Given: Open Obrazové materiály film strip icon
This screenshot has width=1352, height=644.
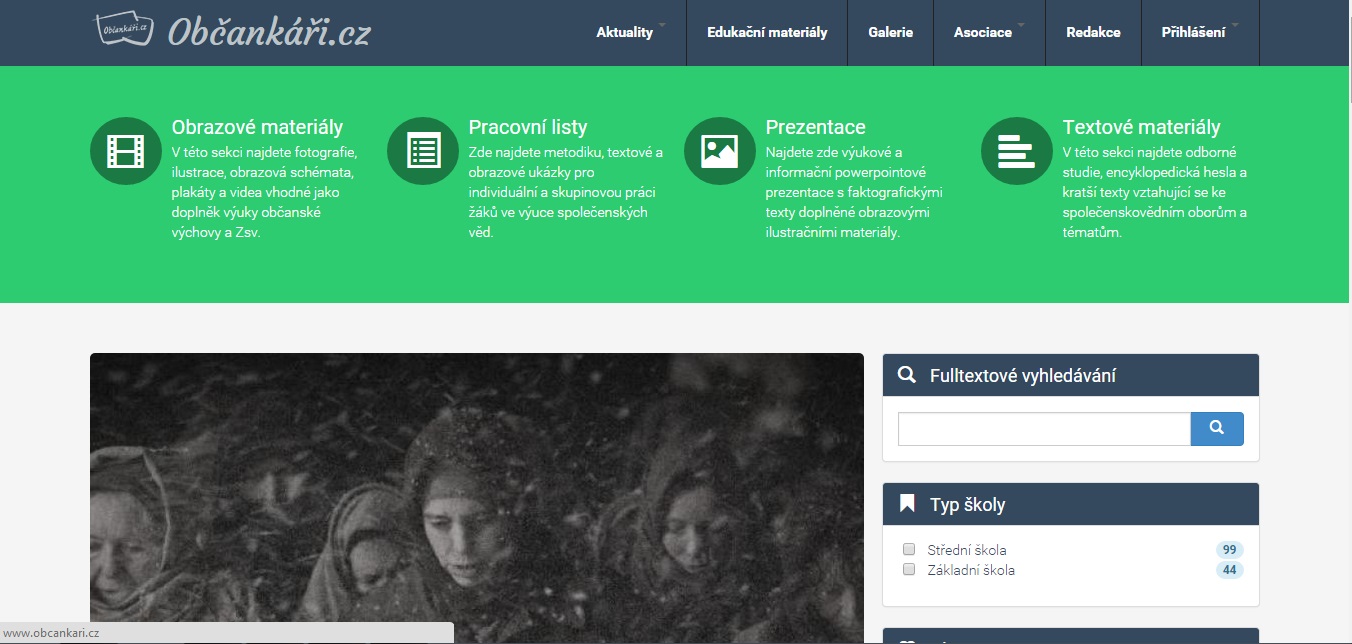Looking at the screenshot, I should pos(125,151).
